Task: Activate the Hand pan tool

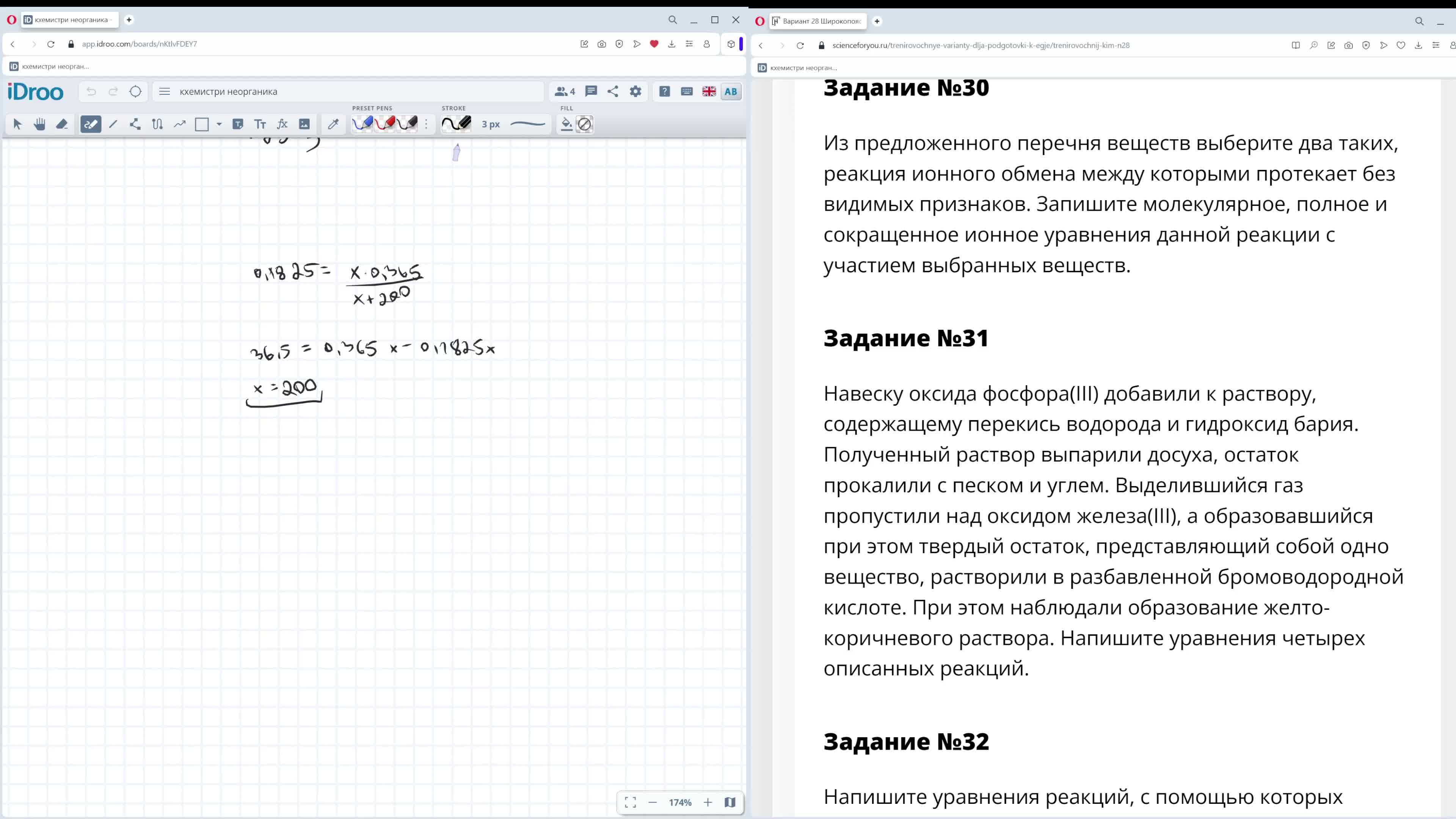Action: click(38, 124)
